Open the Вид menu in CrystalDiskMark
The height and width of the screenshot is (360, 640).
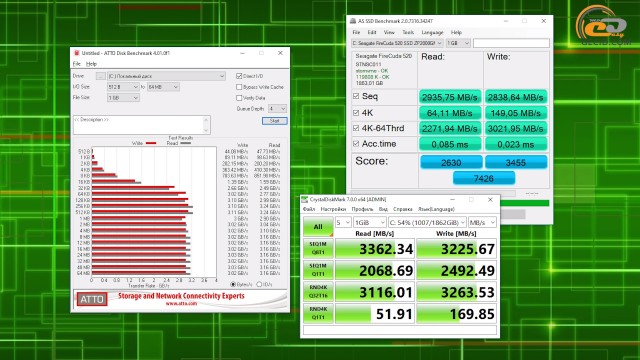coord(383,209)
